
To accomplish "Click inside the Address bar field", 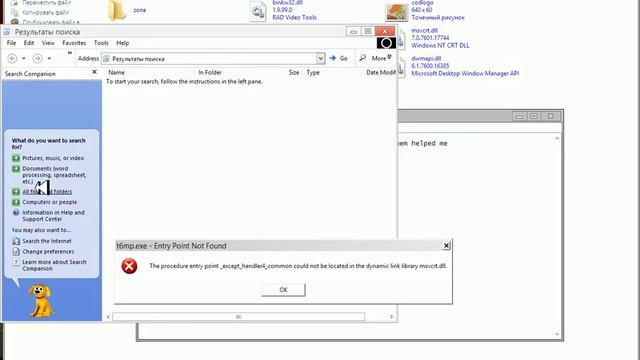I will click(x=214, y=59).
